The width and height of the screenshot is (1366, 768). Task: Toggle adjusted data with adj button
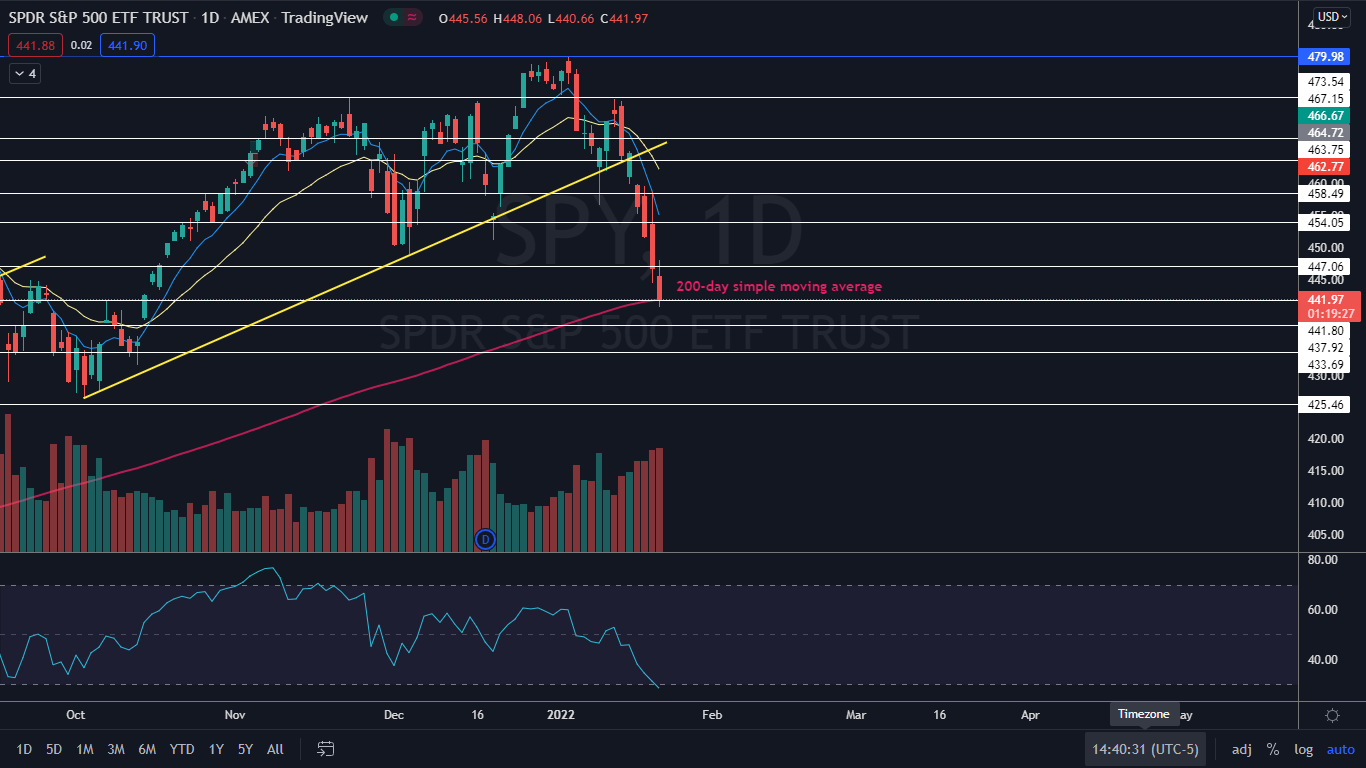point(1241,749)
